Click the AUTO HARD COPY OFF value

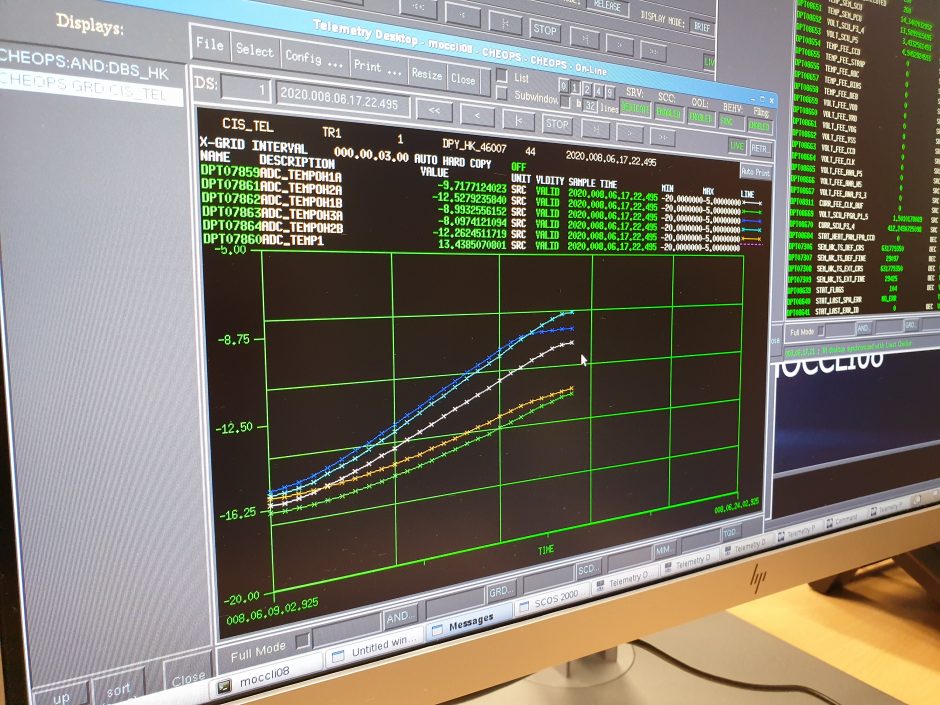519,167
